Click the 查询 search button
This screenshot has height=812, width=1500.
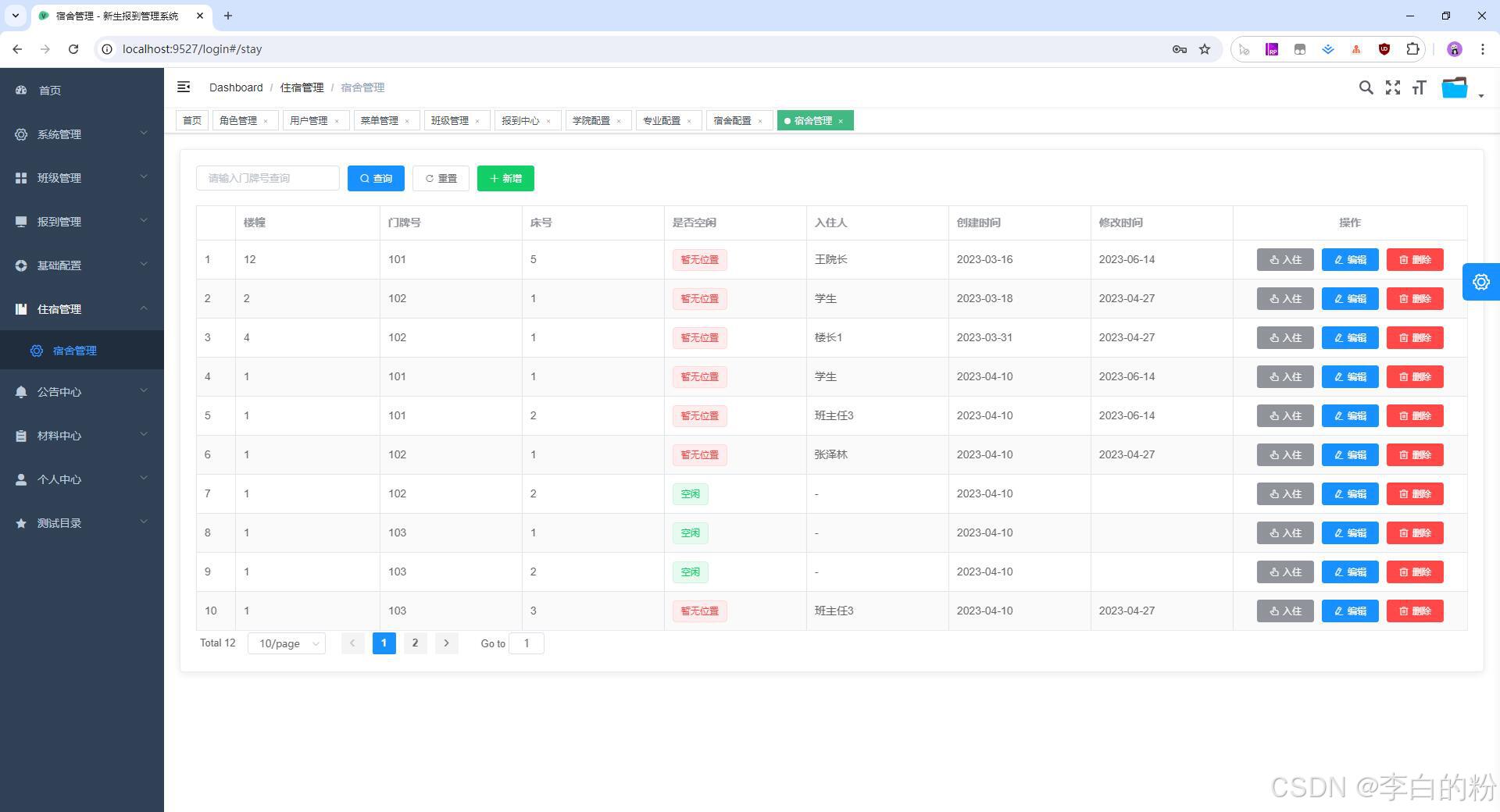(376, 179)
